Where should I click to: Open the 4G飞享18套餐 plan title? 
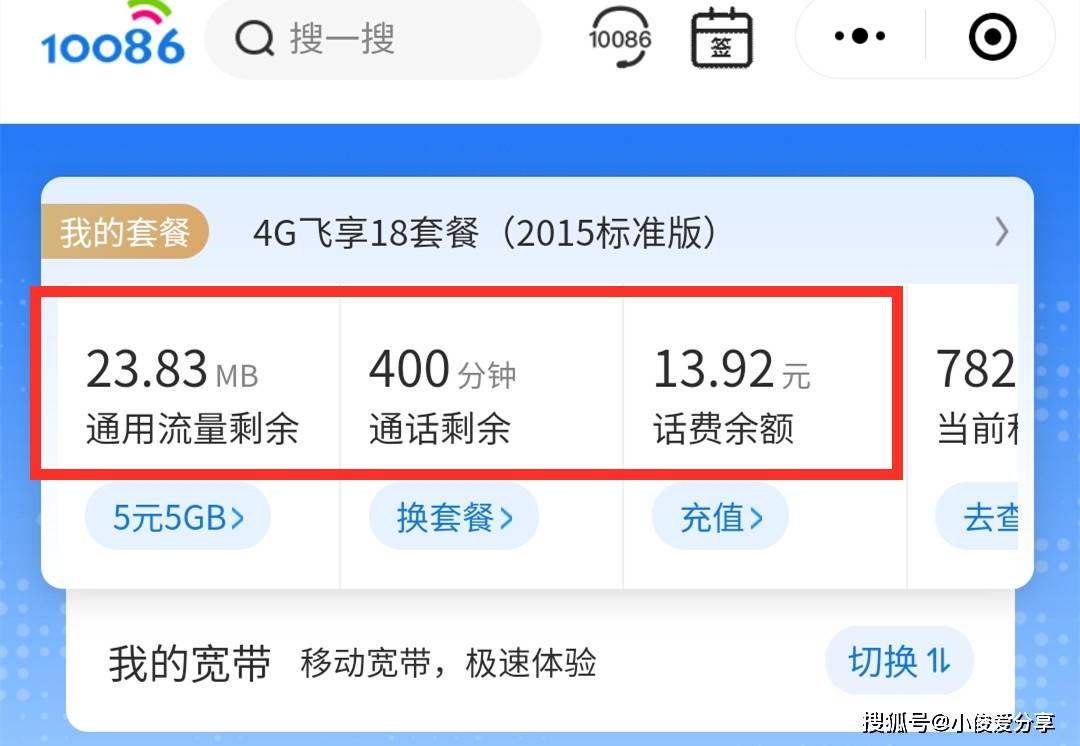pos(485,233)
